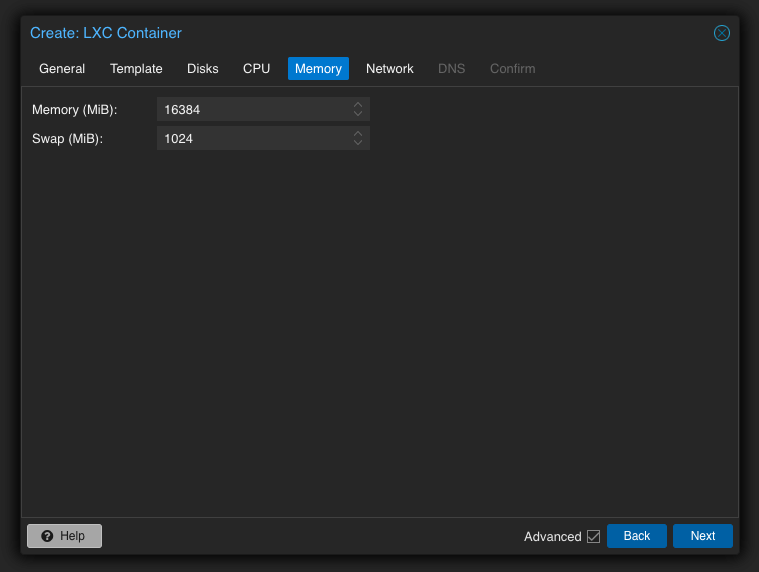Select the CPU tab

pyautogui.click(x=256, y=69)
